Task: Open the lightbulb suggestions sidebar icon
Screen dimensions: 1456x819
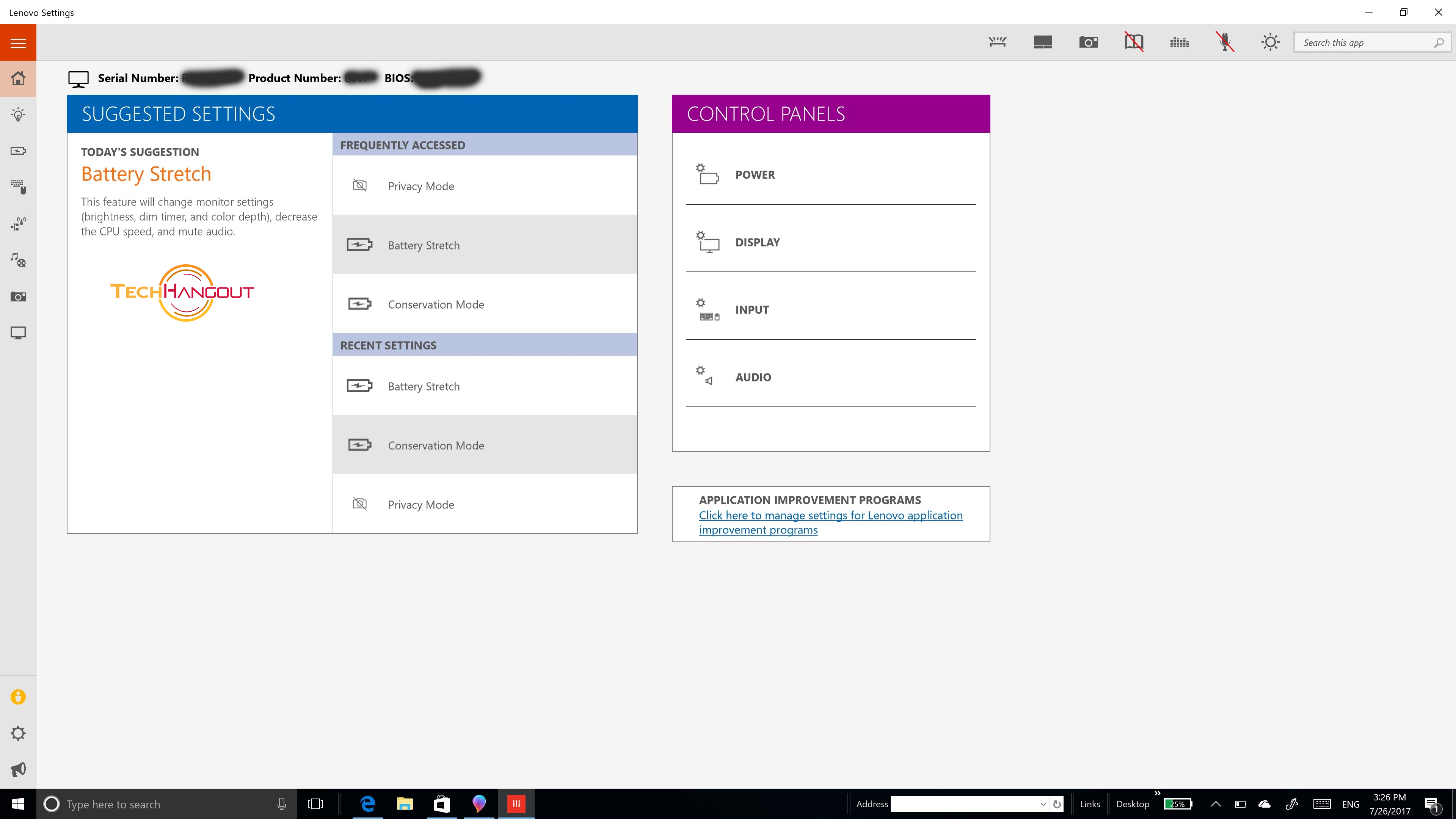Action: point(18,115)
